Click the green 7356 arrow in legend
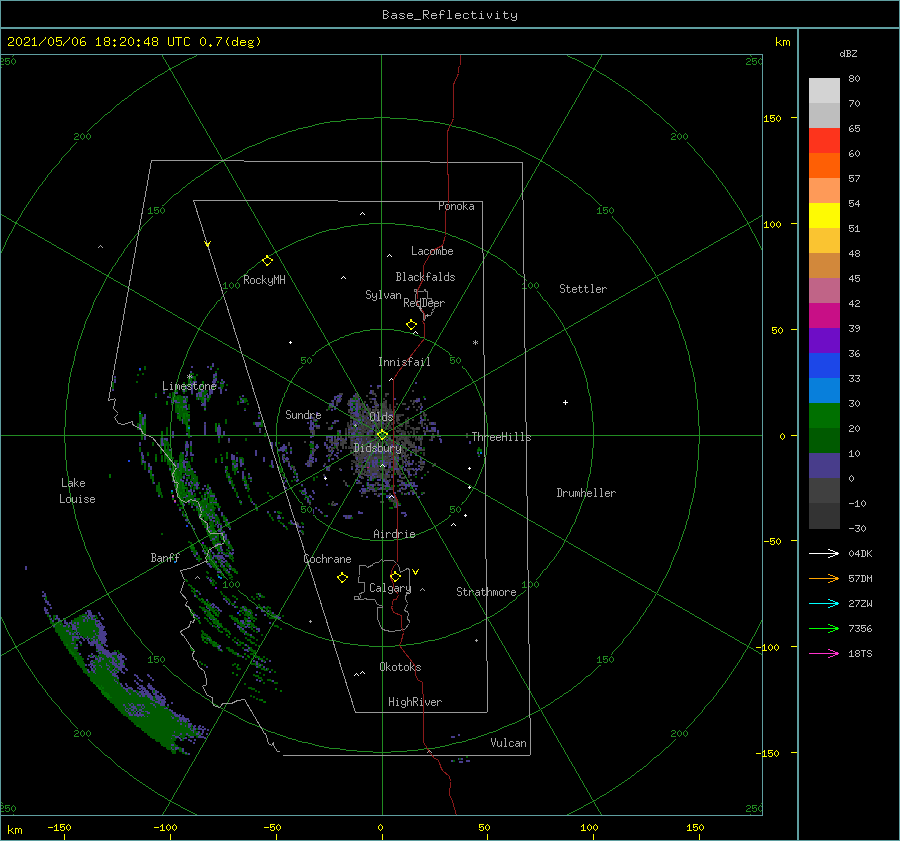 824,629
